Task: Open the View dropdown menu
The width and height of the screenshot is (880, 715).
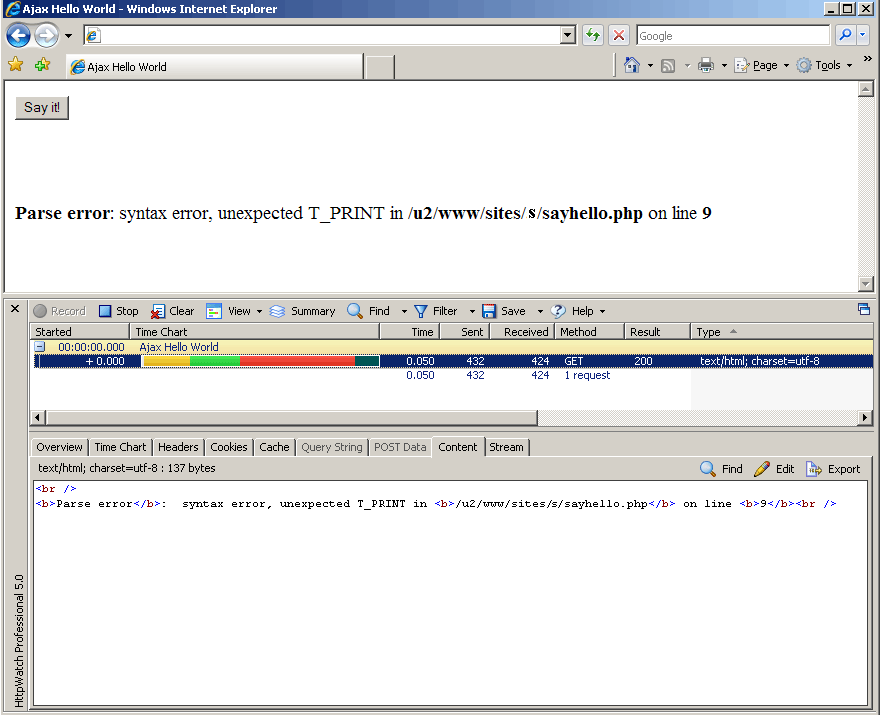Action: tap(259, 312)
